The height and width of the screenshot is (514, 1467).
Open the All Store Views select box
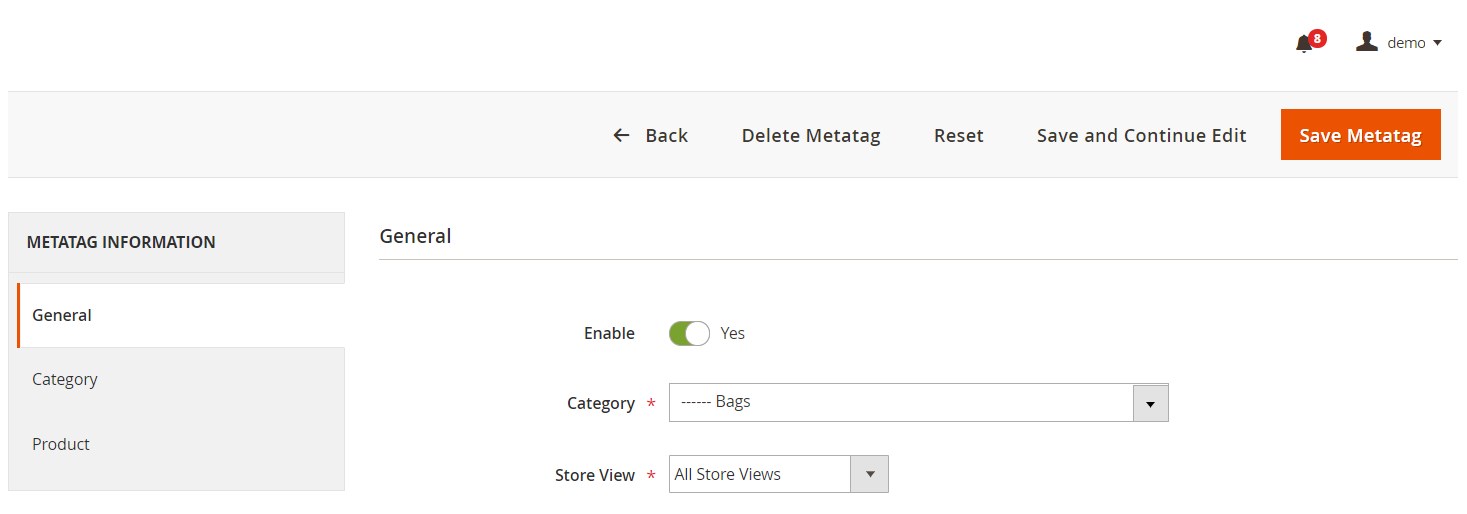click(x=778, y=474)
